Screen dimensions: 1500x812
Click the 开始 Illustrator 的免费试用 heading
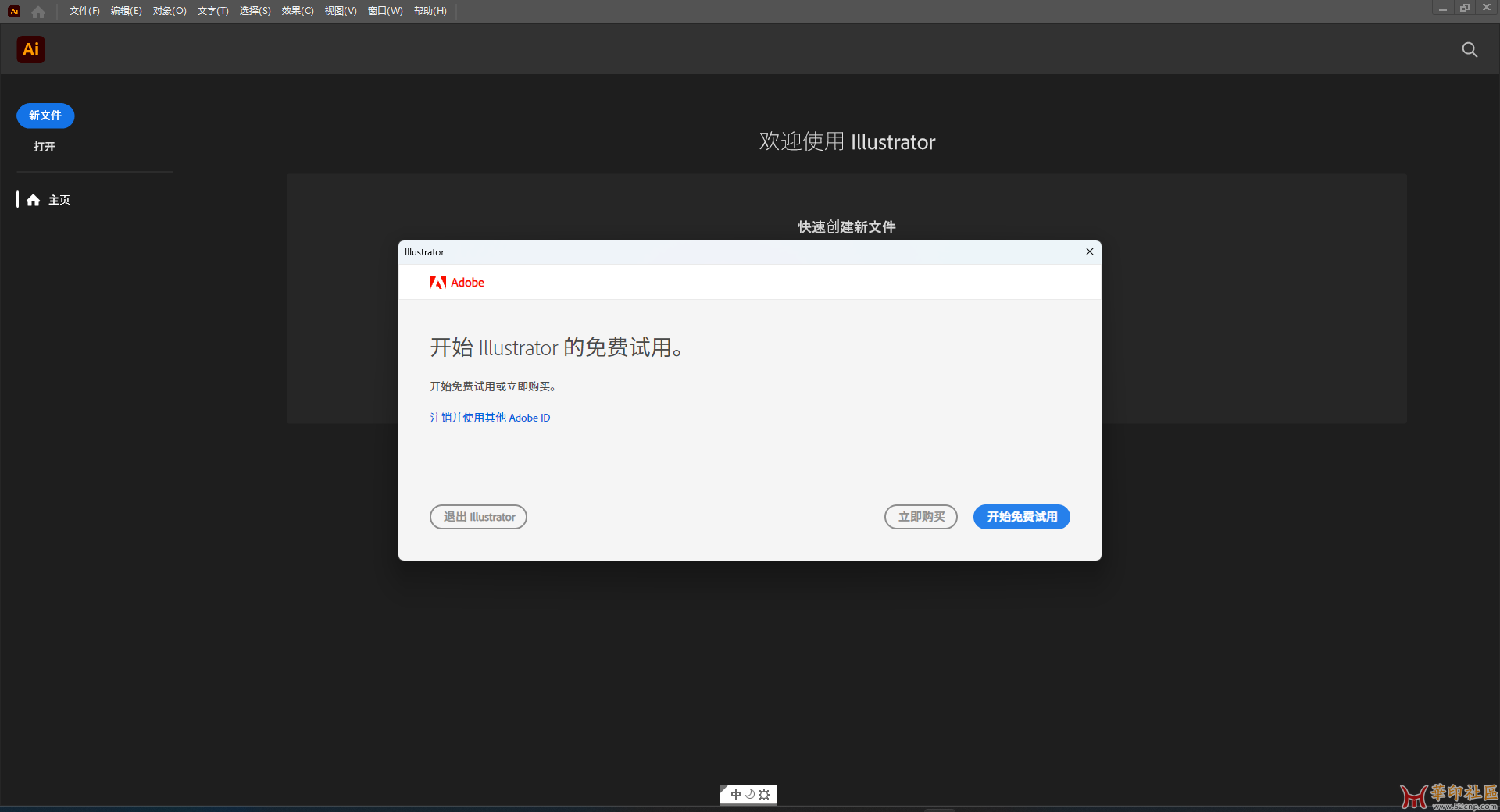[557, 347]
